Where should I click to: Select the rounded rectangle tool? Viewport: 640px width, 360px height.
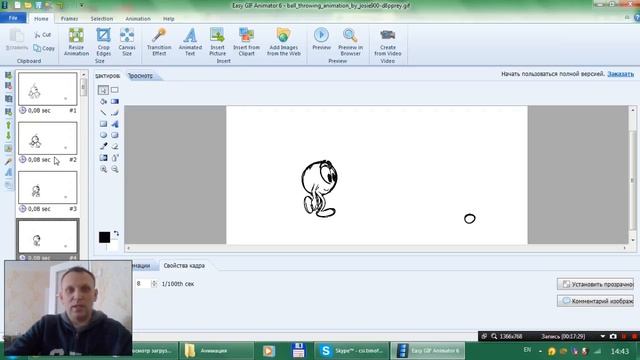coord(115,135)
